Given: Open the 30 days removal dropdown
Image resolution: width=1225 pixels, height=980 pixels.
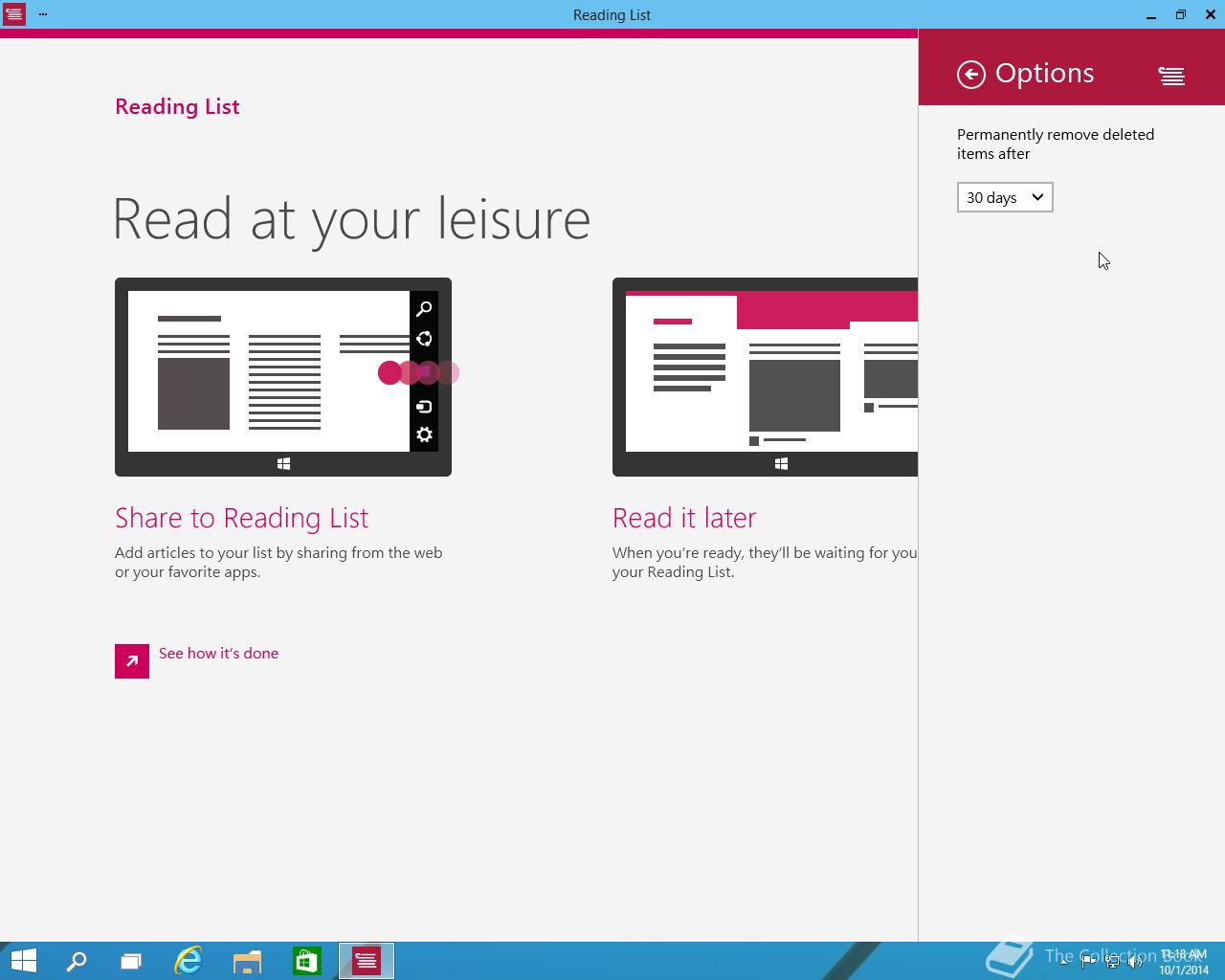Looking at the screenshot, I should [1005, 197].
